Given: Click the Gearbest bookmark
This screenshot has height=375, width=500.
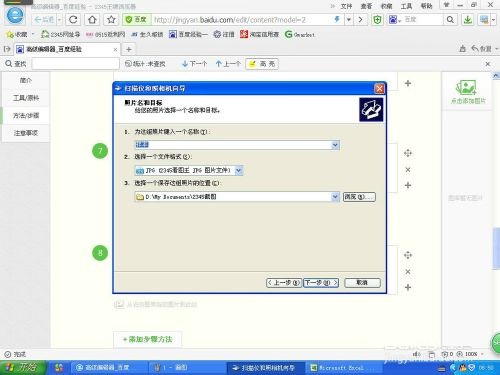Looking at the screenshot, I should pos(299,34).
